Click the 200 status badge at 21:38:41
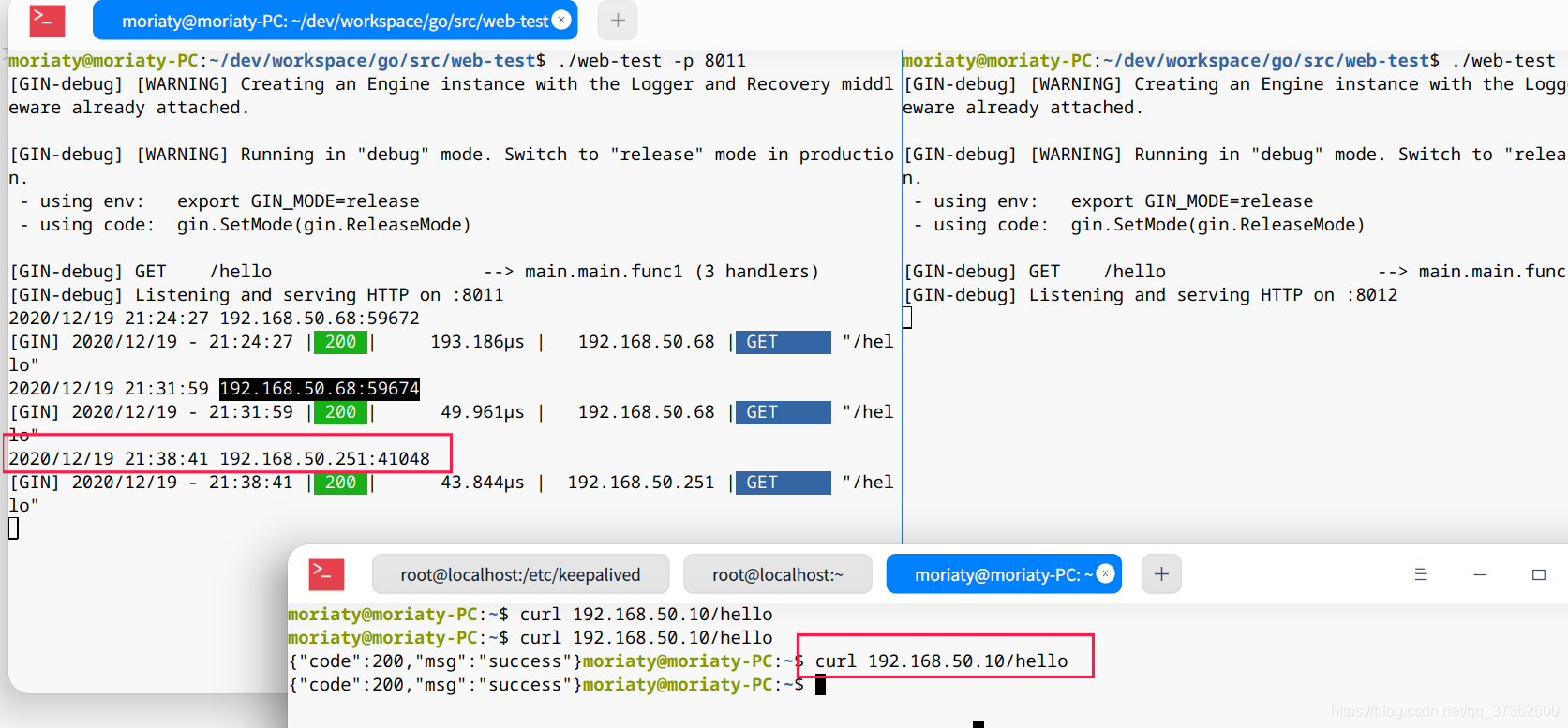Screen dimensions: 1568x728 [x=340, y=483]
